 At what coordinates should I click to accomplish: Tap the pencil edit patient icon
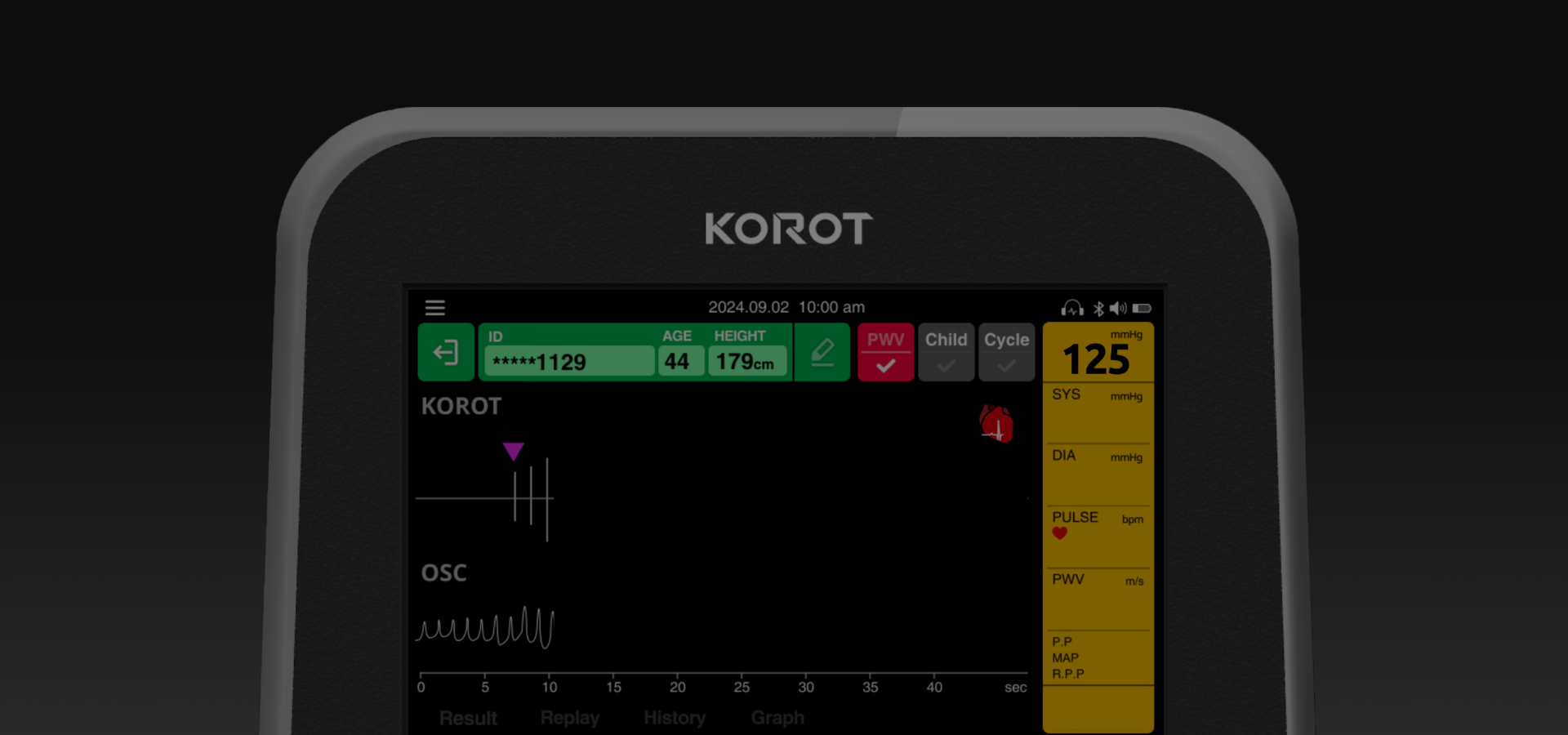coord(822,352)
